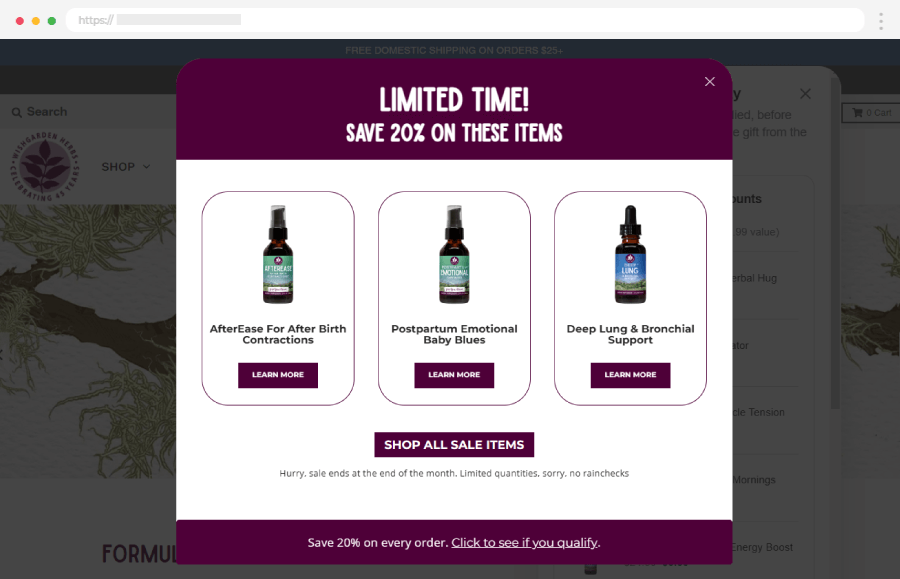This screenshot has width=900, height=579.
Task: Click the green window control dot
Action: click(52, 21)
